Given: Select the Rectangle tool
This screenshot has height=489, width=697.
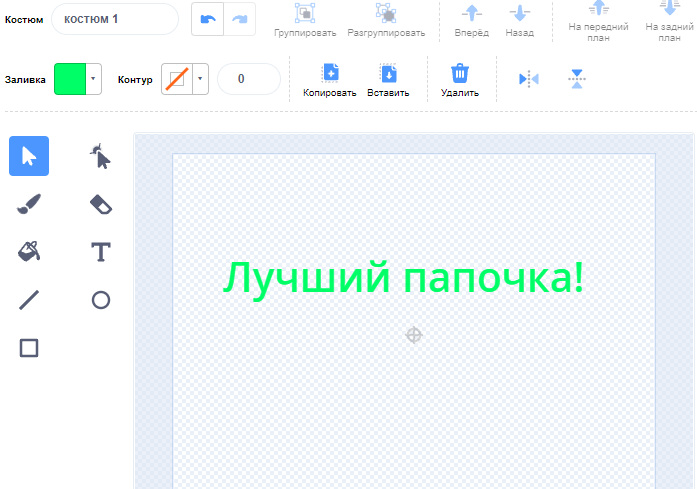Looking at the screenshot, I should coord(29,347).
